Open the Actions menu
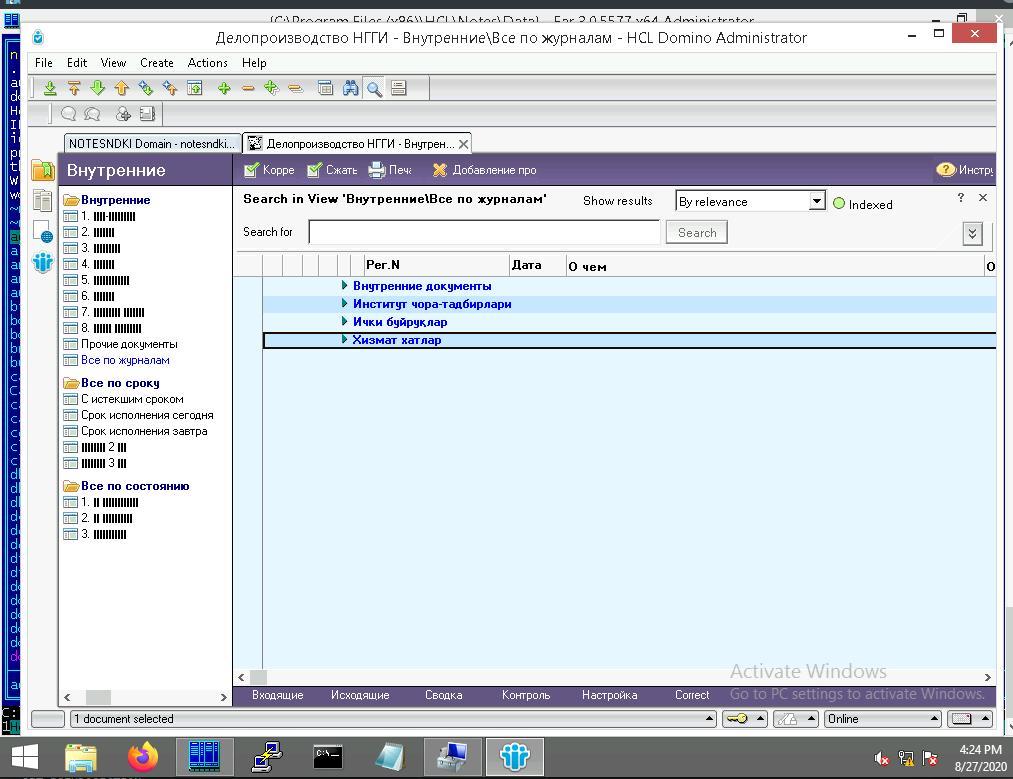This screenshot has height=779, width=1013. click(x=207, y=63)
